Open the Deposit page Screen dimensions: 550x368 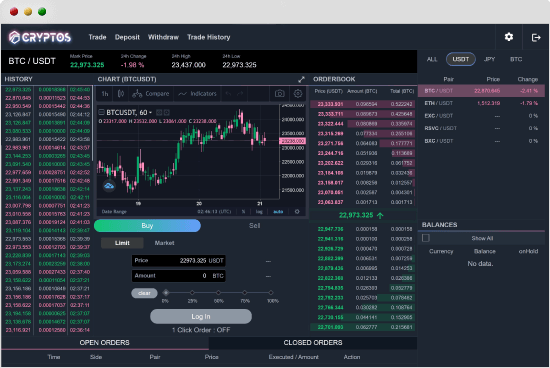pos(127,37)
